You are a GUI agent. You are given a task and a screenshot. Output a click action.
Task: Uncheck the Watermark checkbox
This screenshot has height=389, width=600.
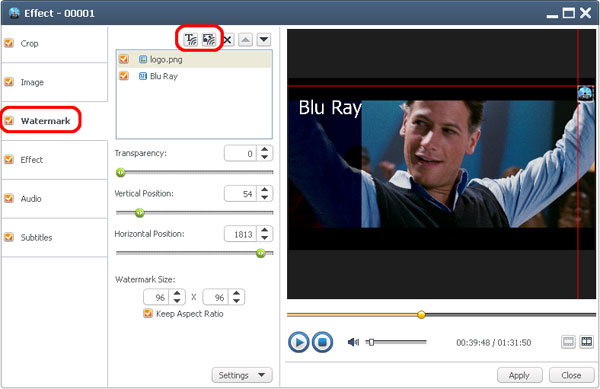(x=9, y=121)
